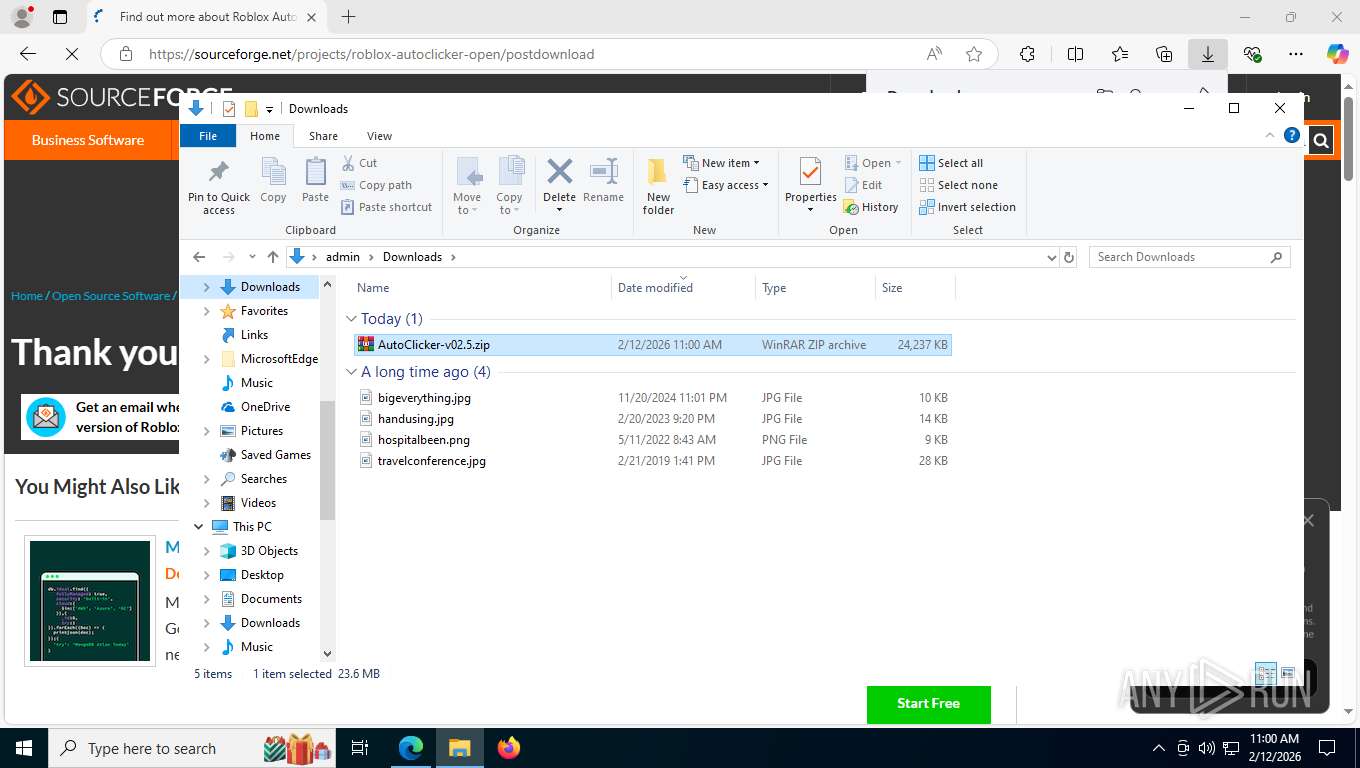Viewport: 1360px width, 768px height.
Task: Switch to View ribbon tab
Action: click(379, 136)
